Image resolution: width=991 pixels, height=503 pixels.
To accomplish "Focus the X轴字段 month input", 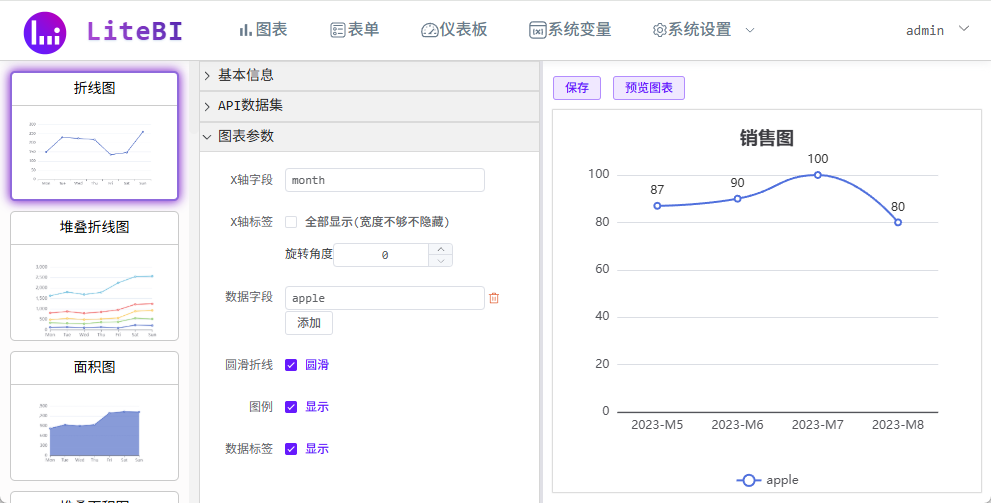I will click(x=385, y=180).
